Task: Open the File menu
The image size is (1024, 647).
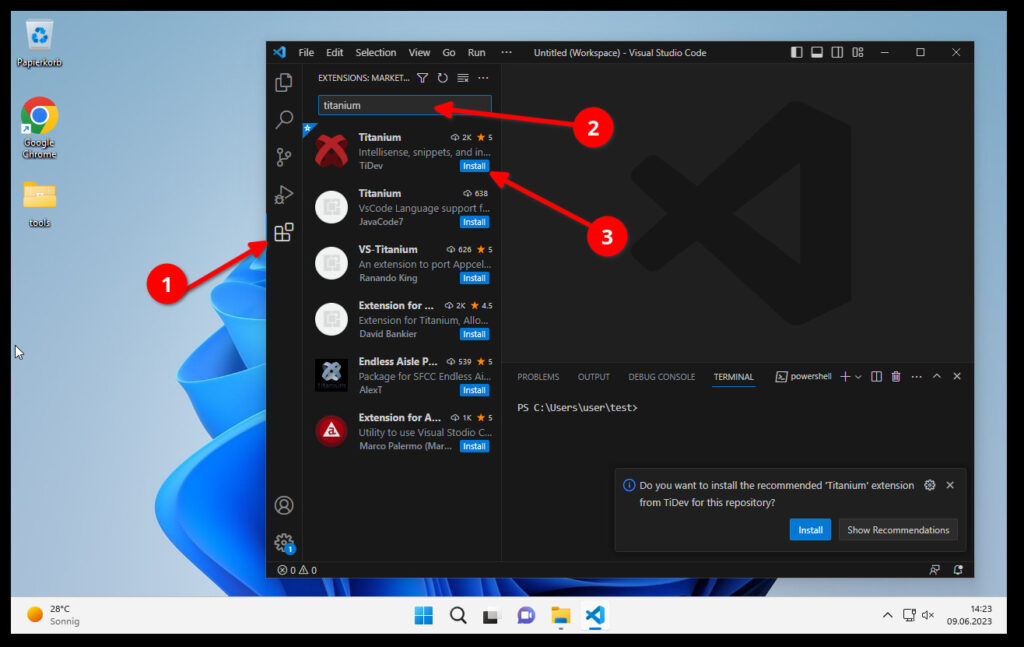Action: pos(306,52)
